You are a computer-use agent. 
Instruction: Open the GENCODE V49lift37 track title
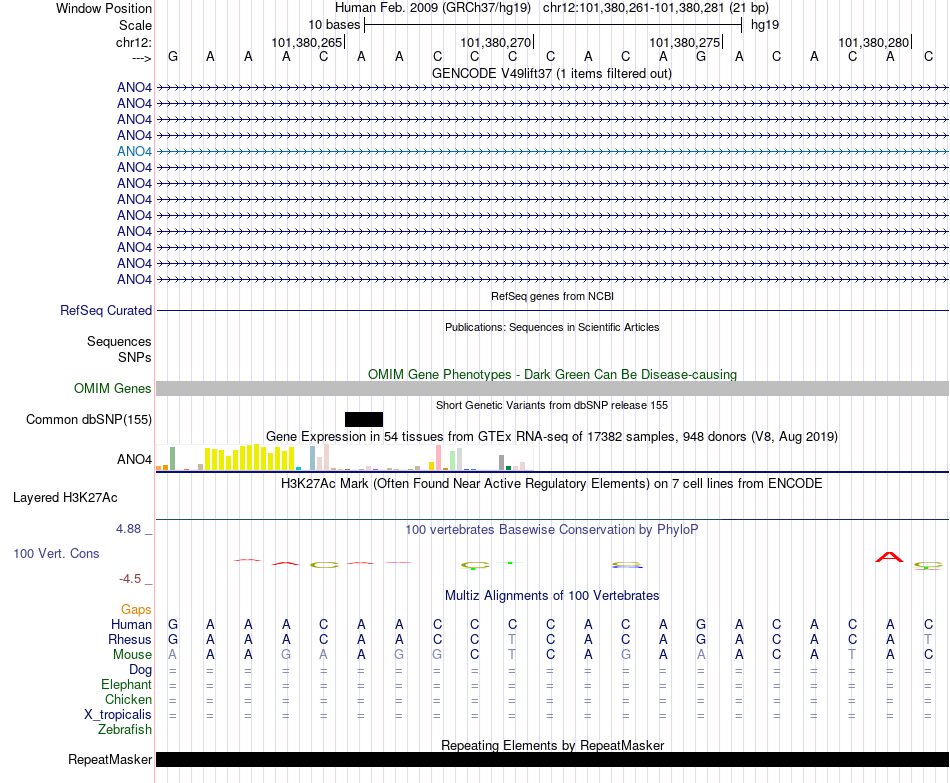pos(551,73)
